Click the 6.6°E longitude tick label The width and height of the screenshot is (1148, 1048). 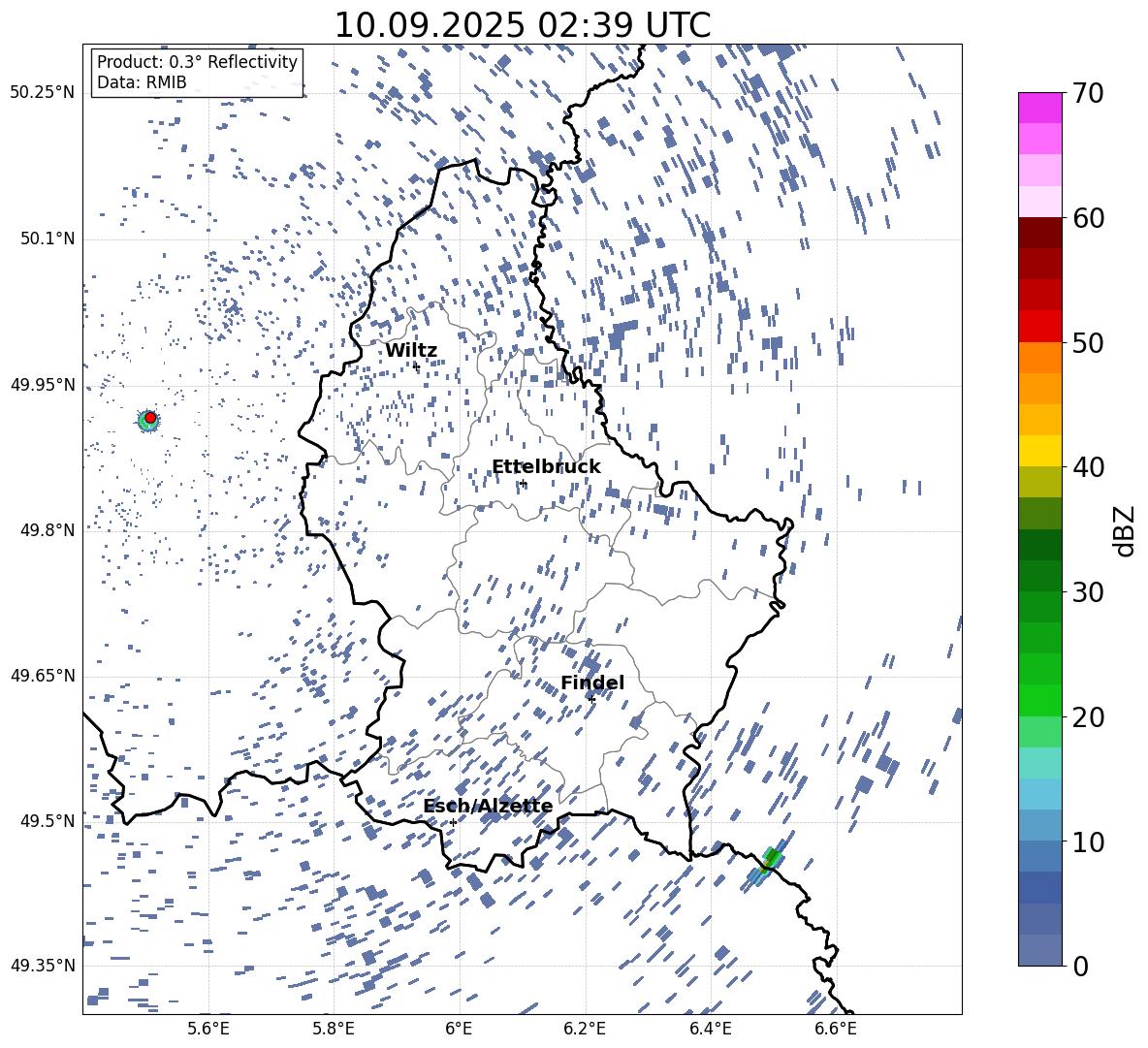click(836, 1029)
